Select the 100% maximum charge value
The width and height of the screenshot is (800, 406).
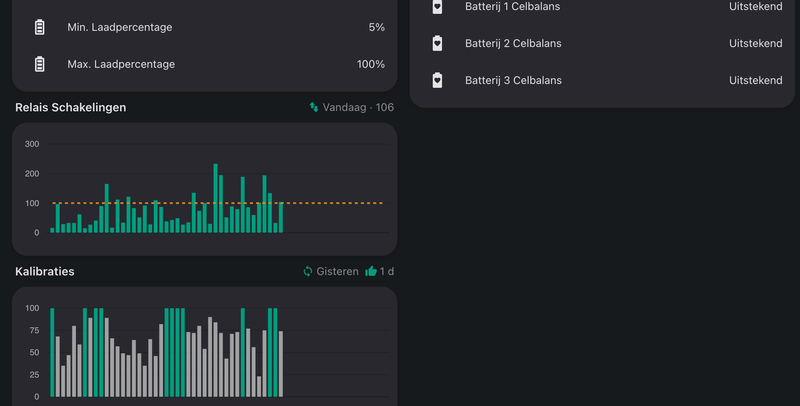pos(370,64)
